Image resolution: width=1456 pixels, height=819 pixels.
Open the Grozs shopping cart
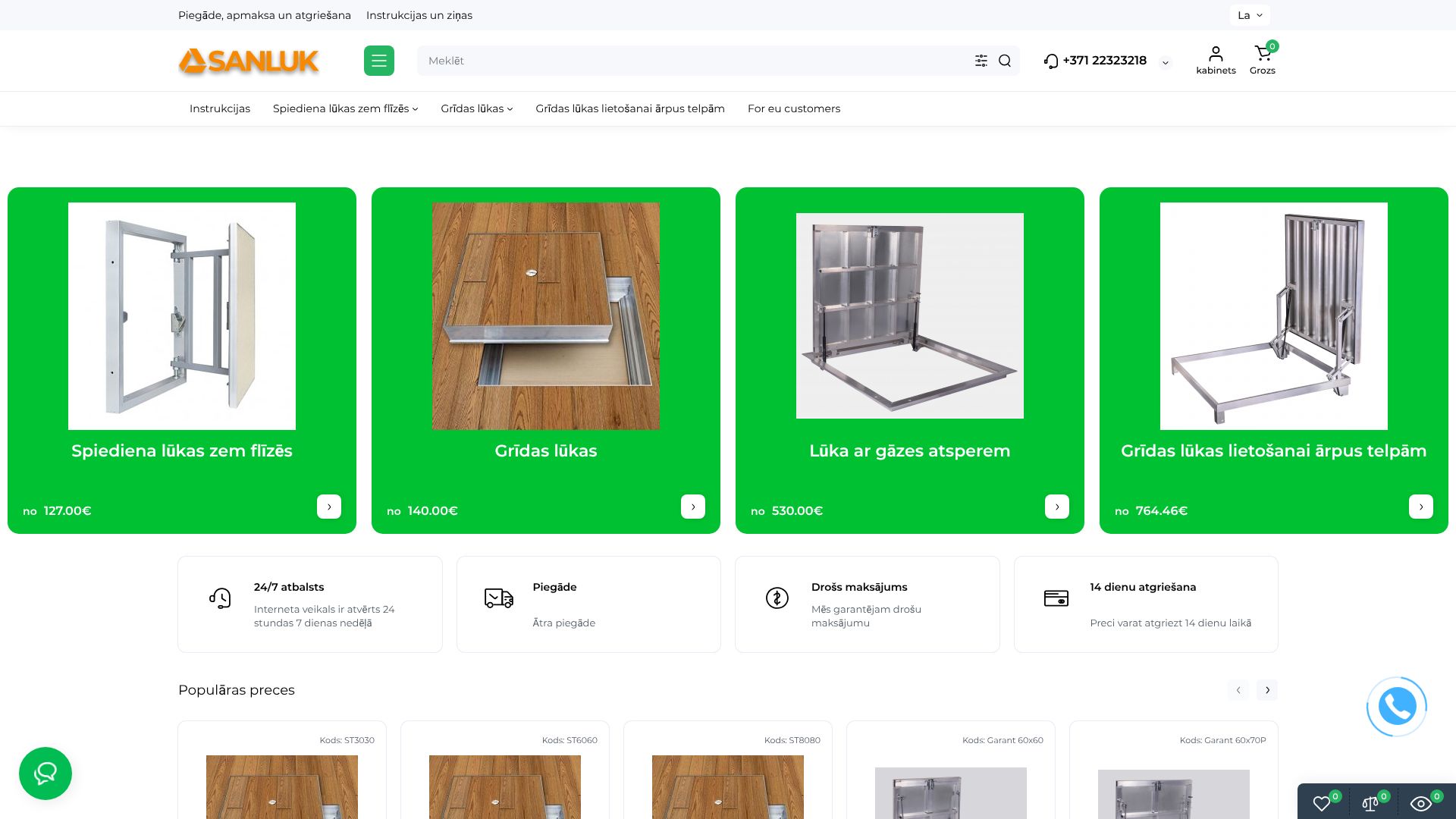[x=1262, y=60]
